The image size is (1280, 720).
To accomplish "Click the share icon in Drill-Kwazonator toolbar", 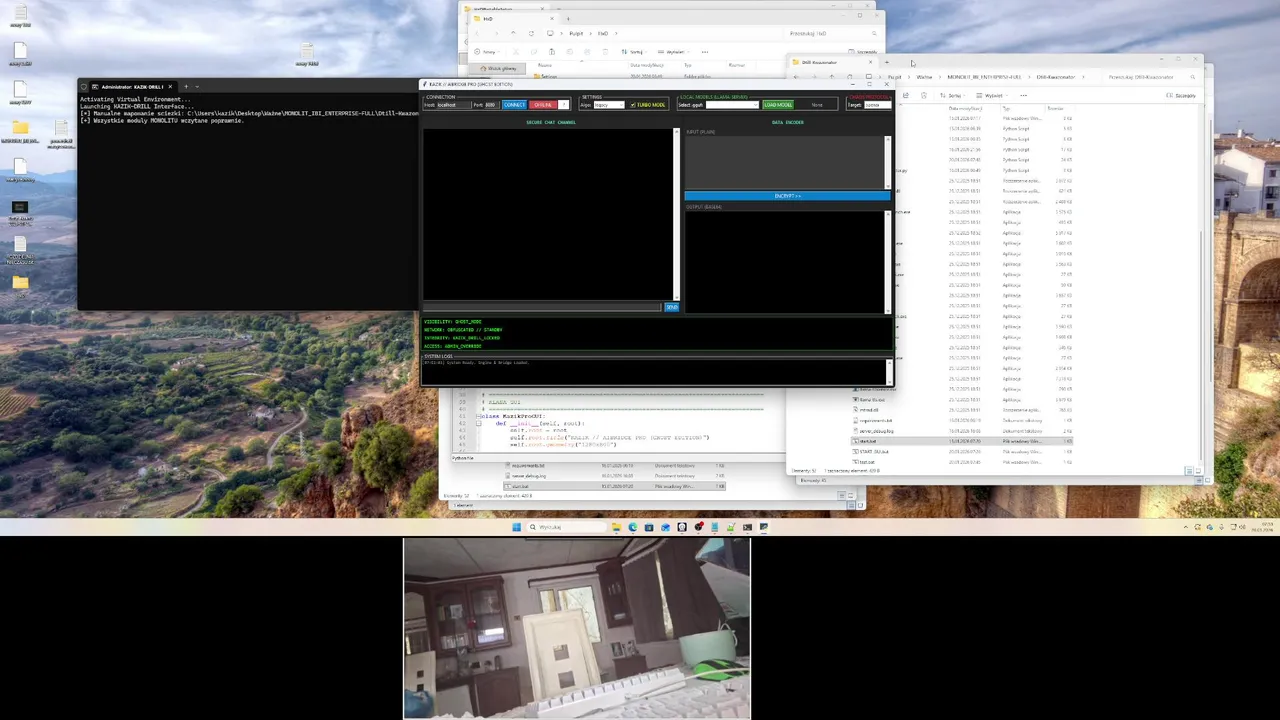I will point(906,96).
